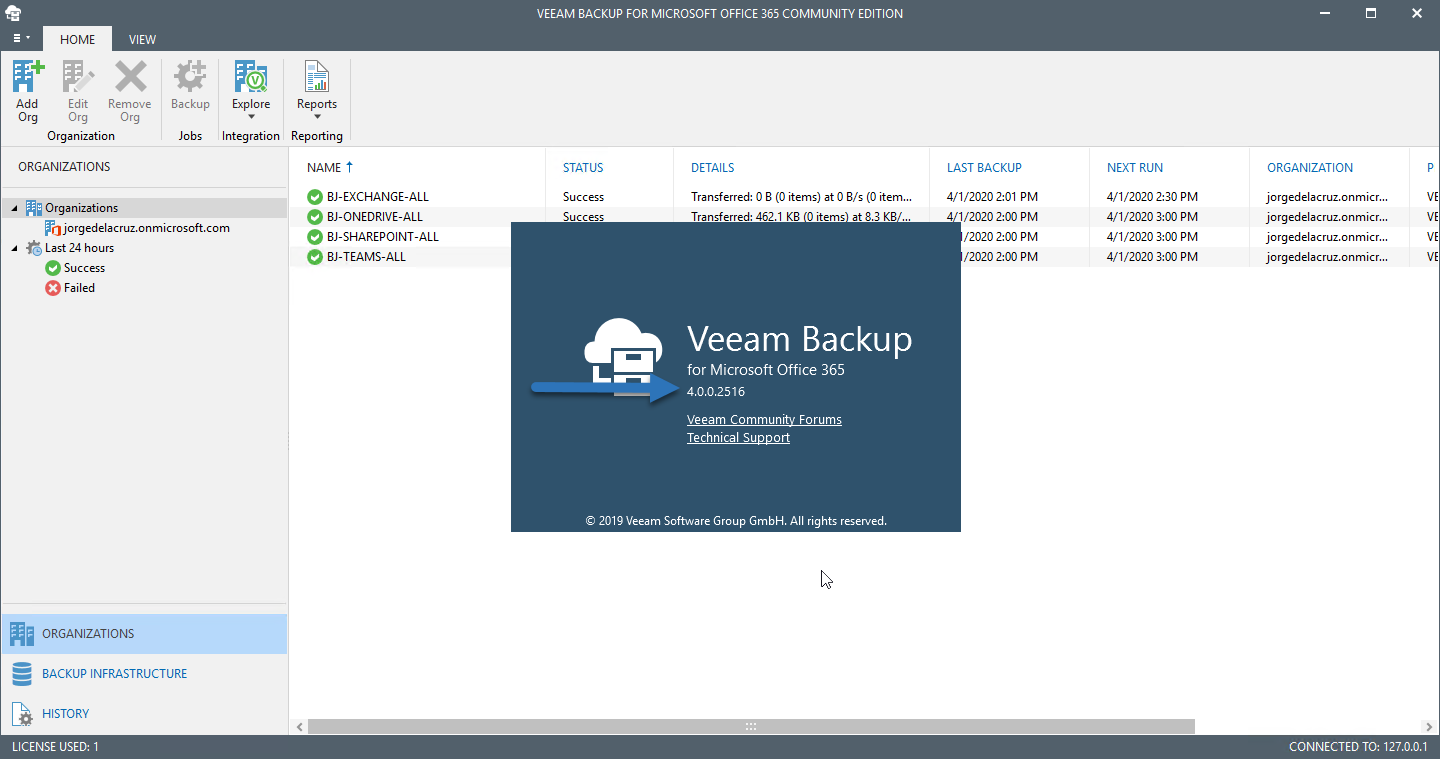Click the ORGANIZATIONS panel heading above the tree
Screen dimensions: 1440x759
[x=64, y=167]
